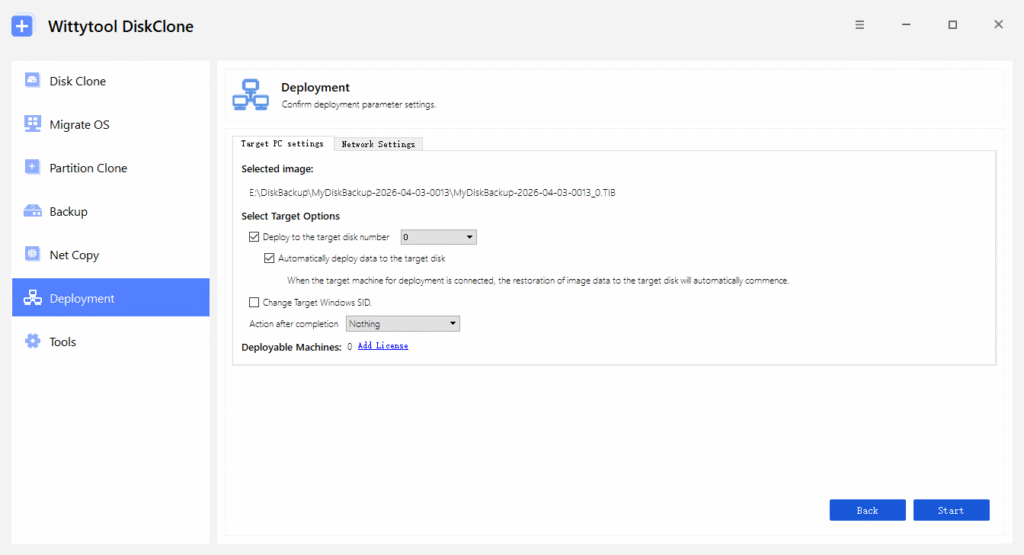Screen dimensions: 1024x555
Task: Click the Select Target Options heading
Action: 291,216
